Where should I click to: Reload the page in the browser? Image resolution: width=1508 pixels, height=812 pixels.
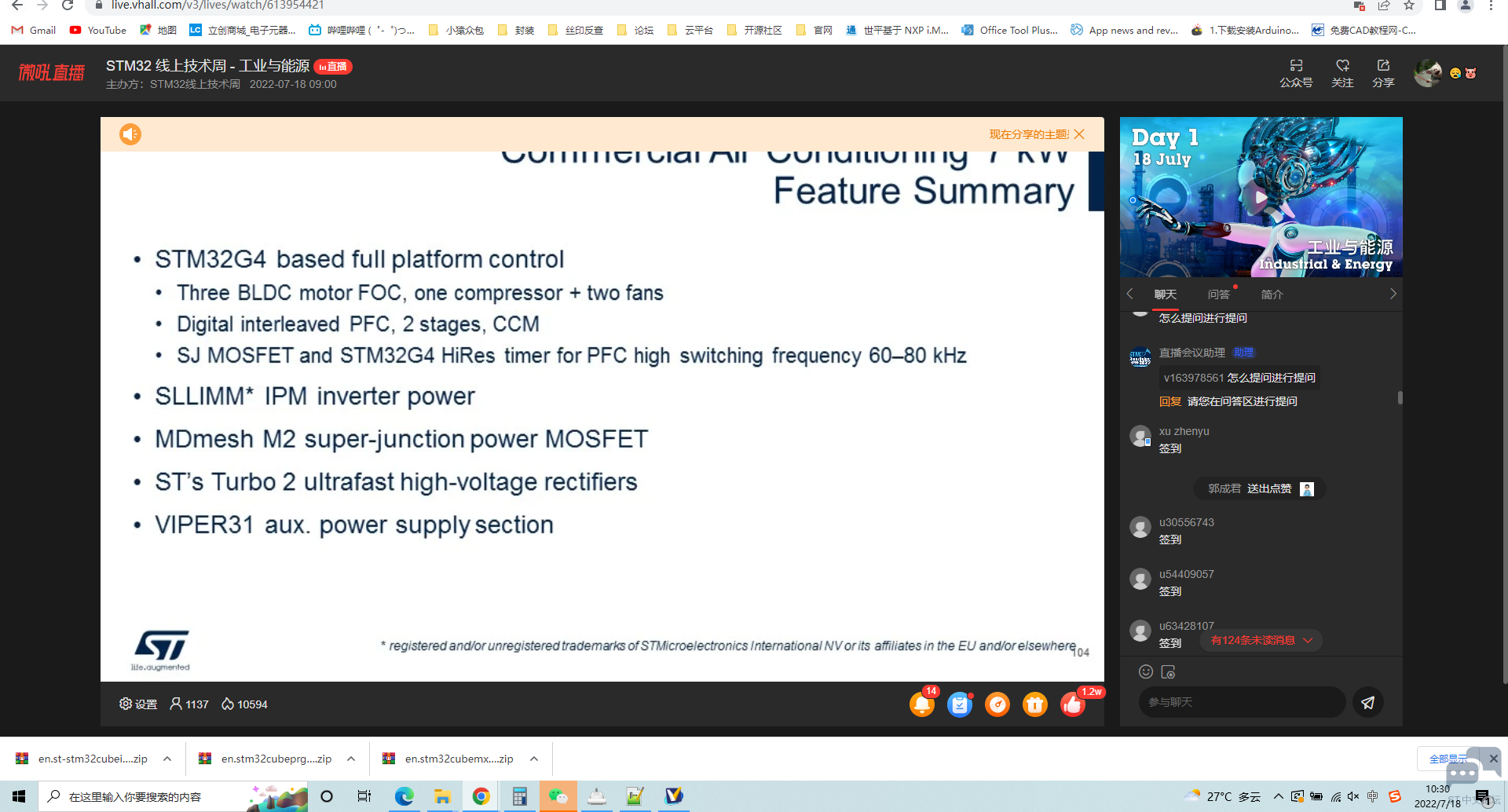[68, 5]
